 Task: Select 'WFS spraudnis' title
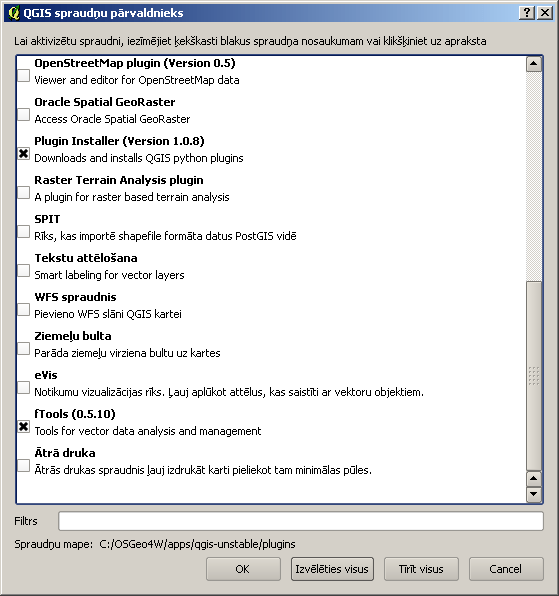(75, 297)
